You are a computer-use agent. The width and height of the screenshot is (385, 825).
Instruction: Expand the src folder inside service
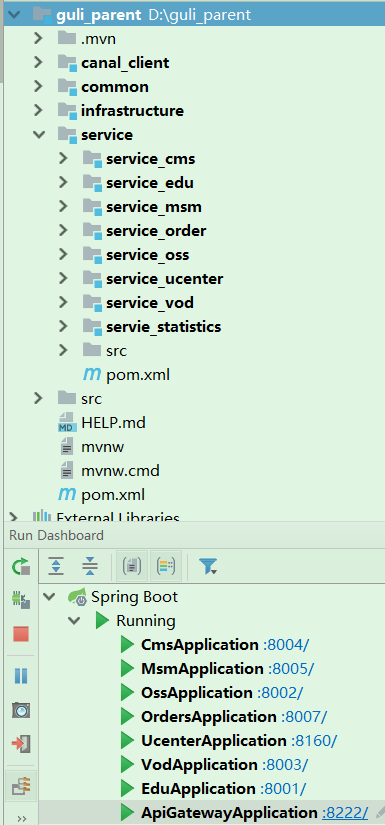[63, 350]
